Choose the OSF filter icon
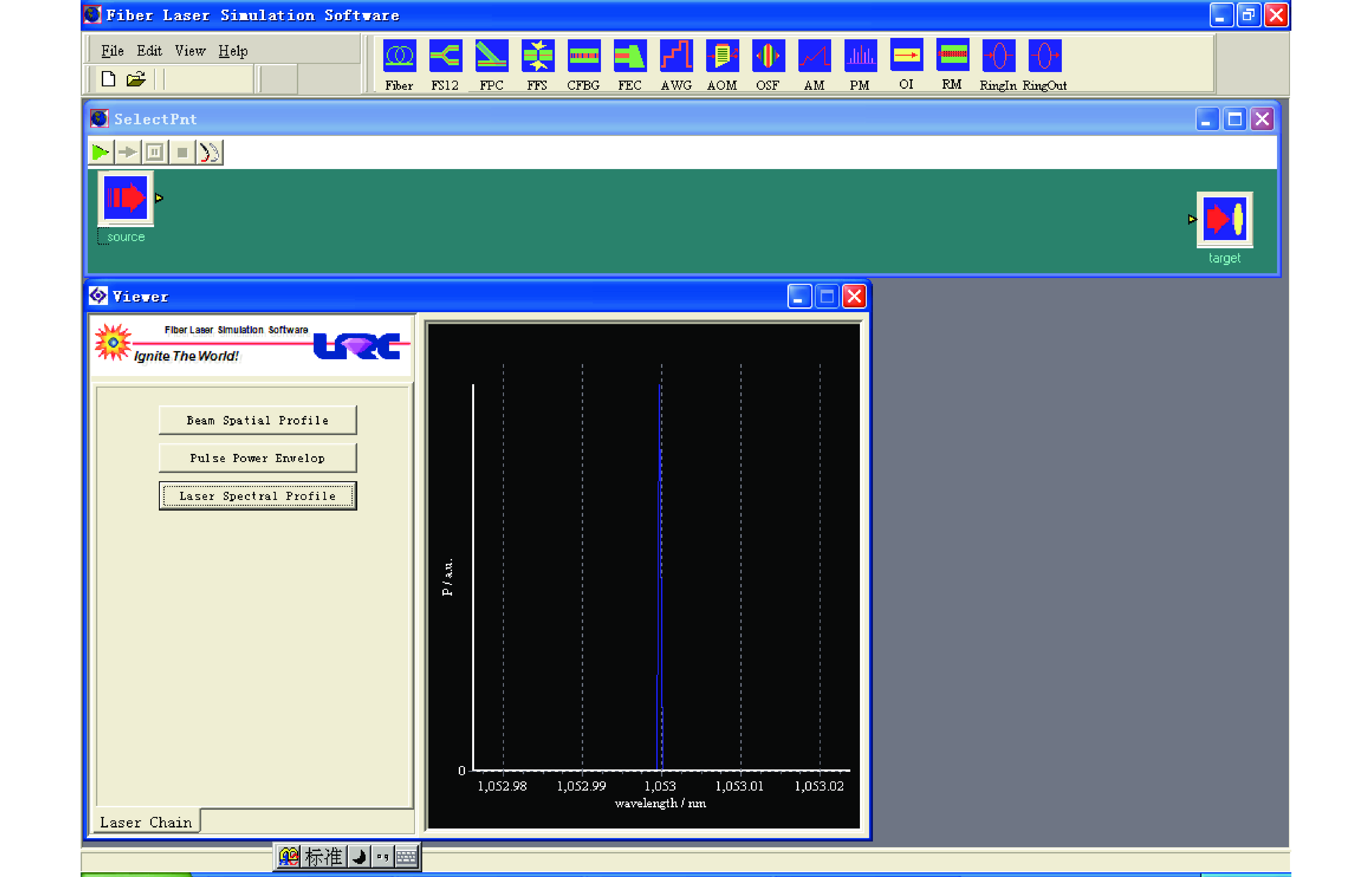Viewport: 1372px width, 877px height. click(768, 56)
